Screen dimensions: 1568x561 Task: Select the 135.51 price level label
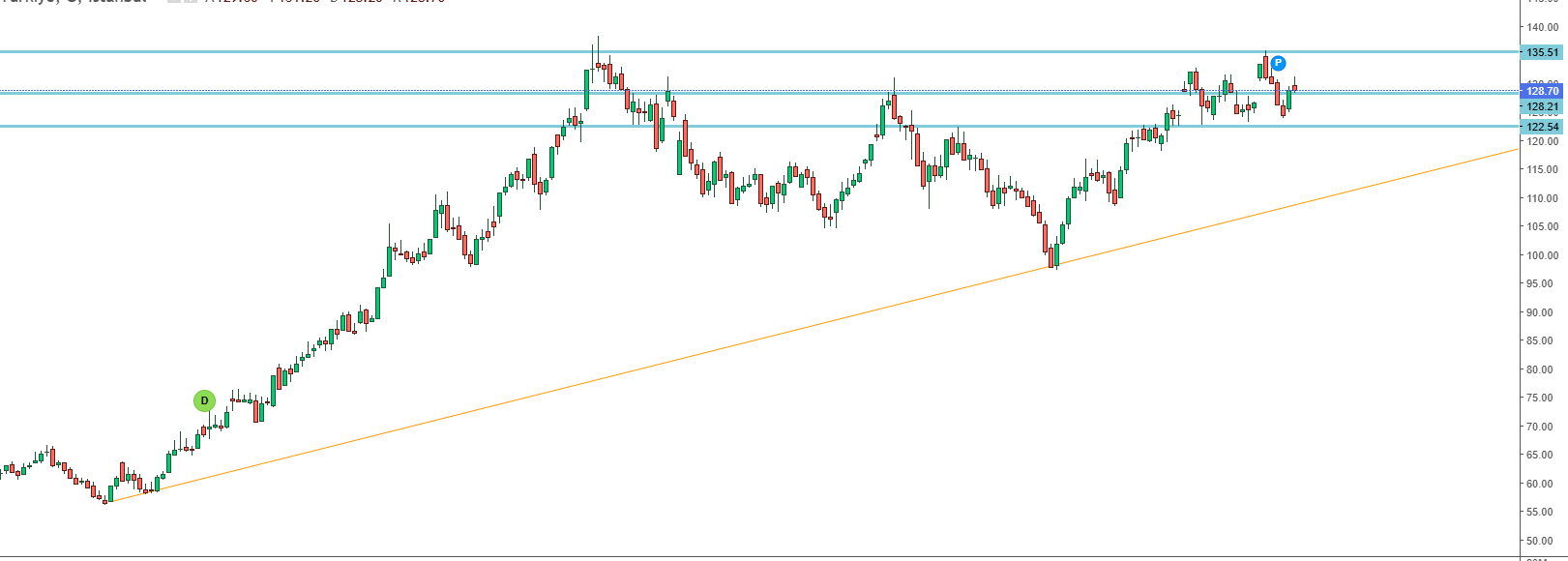[x=1542, y=52]
